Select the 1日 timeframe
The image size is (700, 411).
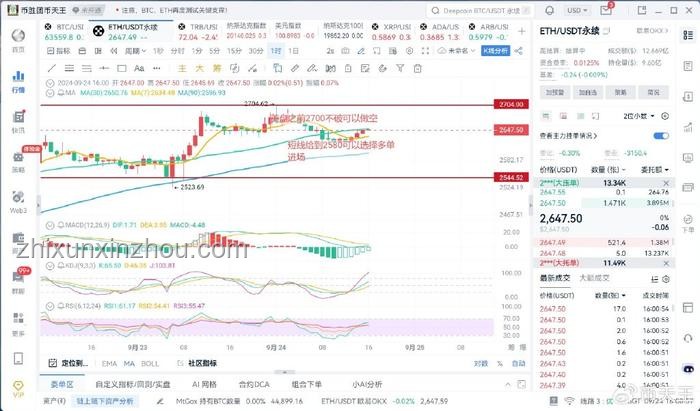[293, 51]
